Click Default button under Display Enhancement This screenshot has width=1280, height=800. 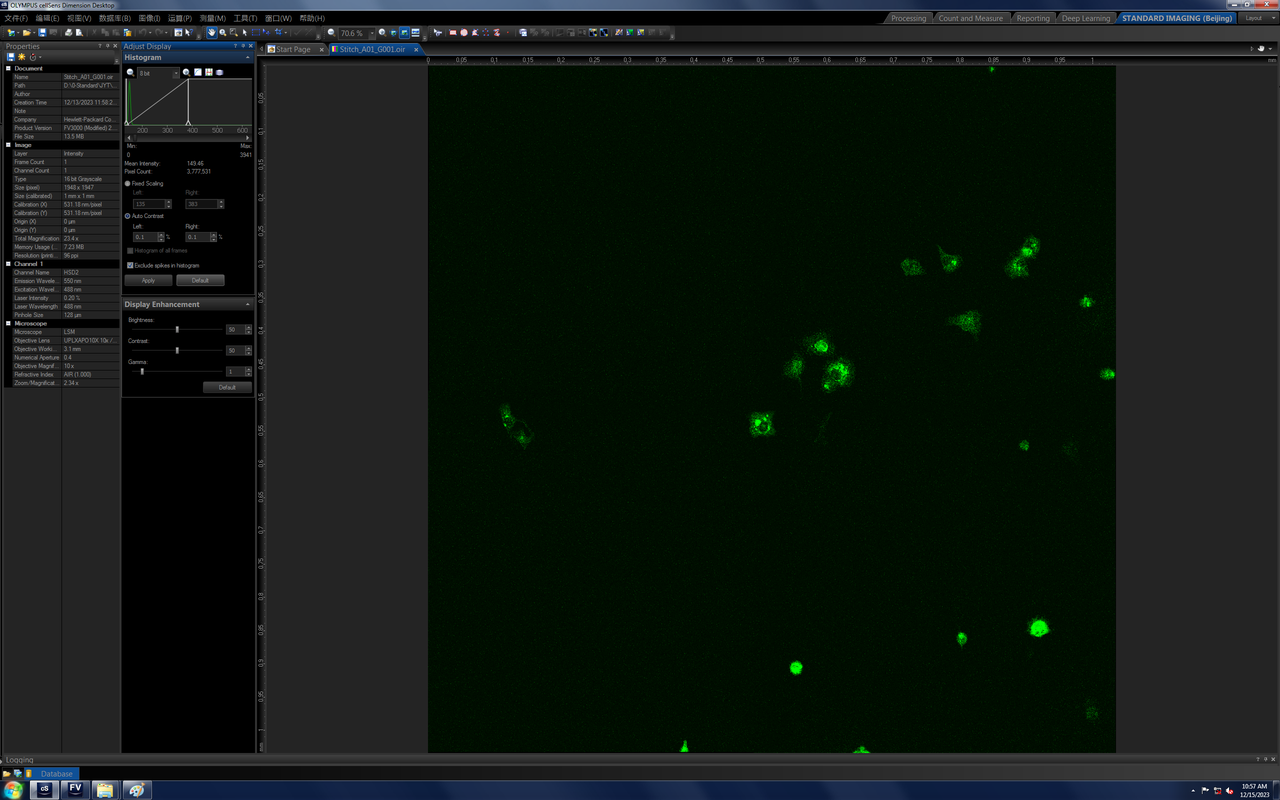click(227, 387)
